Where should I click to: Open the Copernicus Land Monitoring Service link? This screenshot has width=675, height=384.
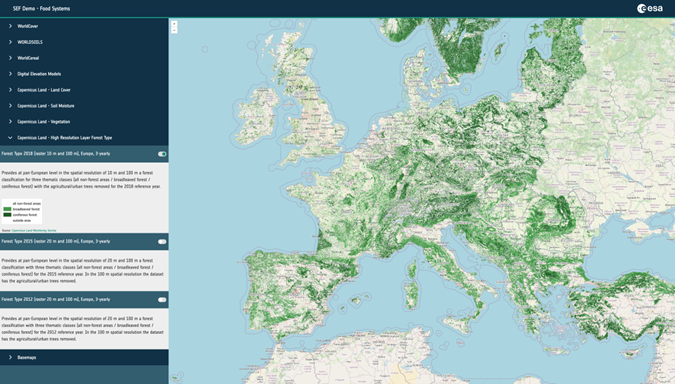34,230
